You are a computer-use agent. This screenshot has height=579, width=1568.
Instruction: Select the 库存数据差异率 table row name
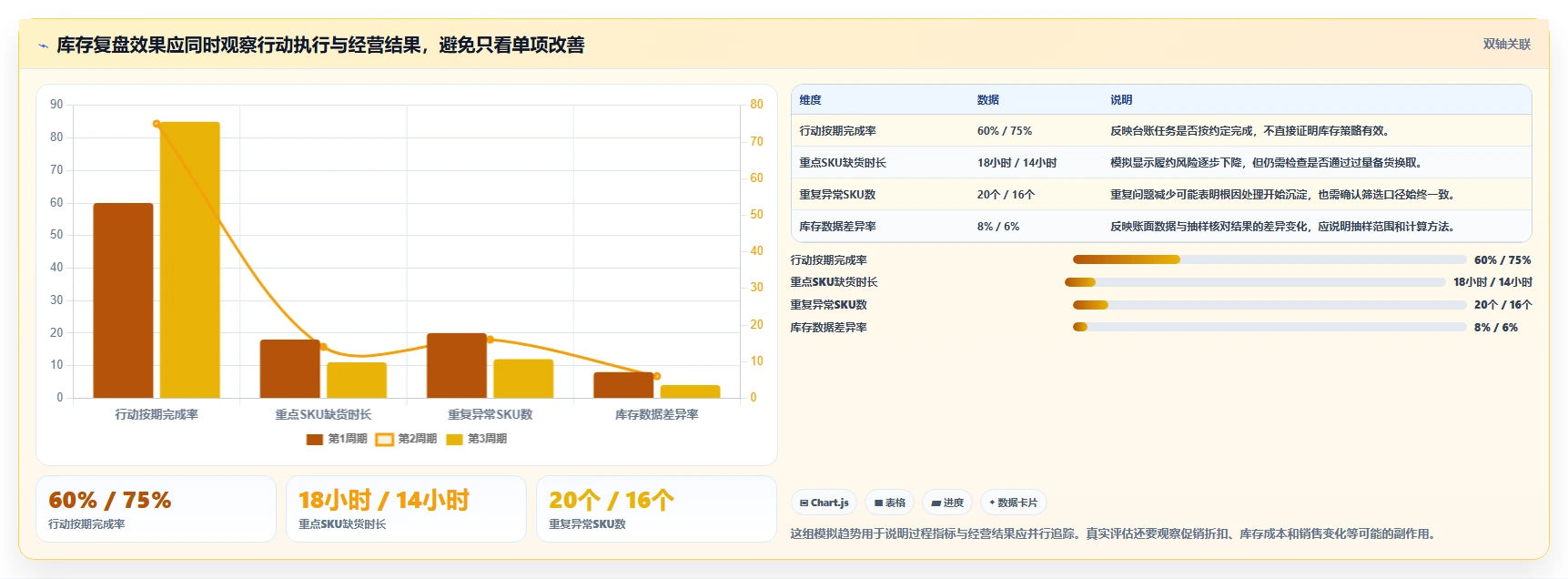click(837, 227)
